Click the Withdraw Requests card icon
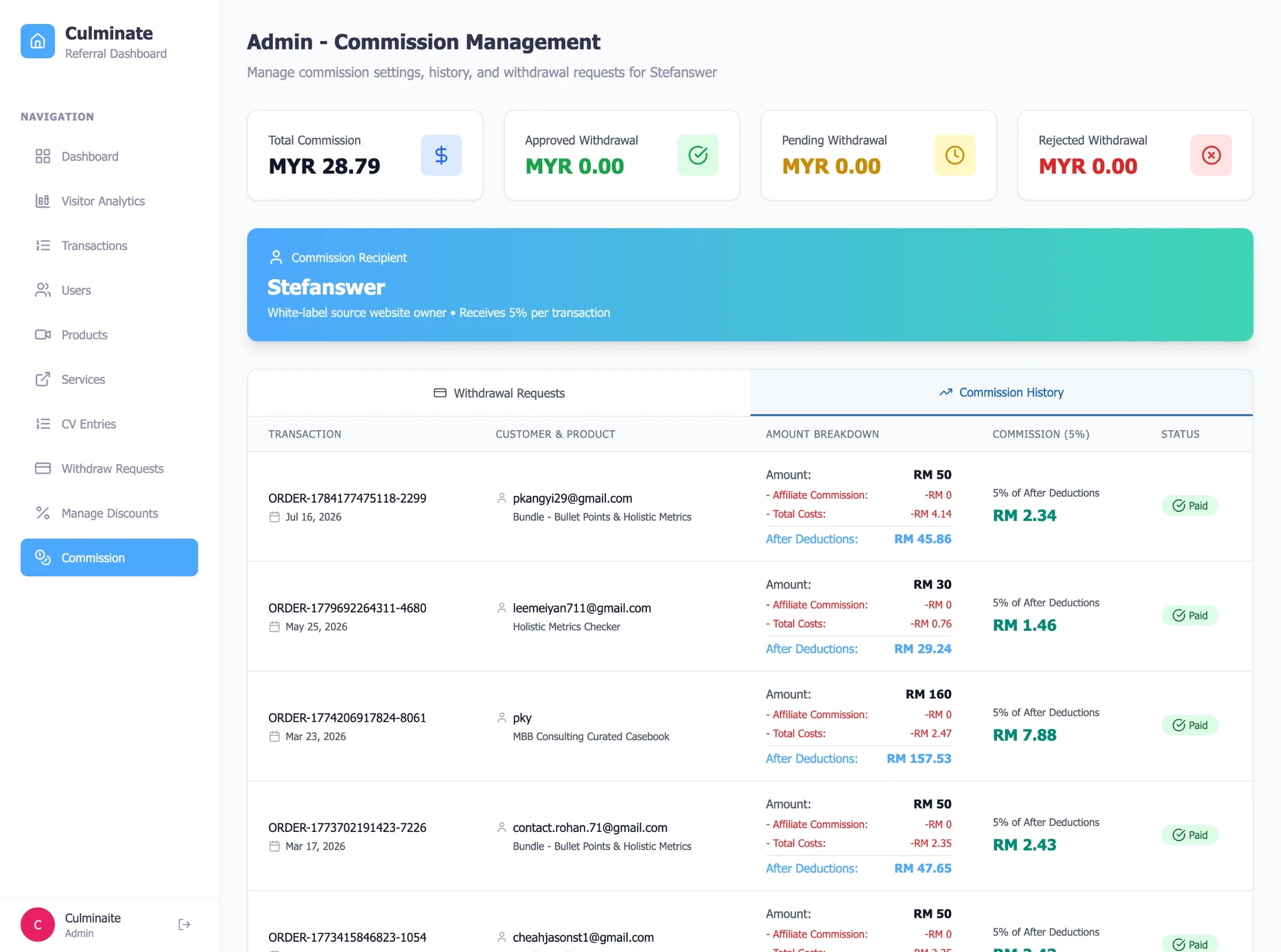Viewport: 1281px width, 952px height. pos(43,469)
